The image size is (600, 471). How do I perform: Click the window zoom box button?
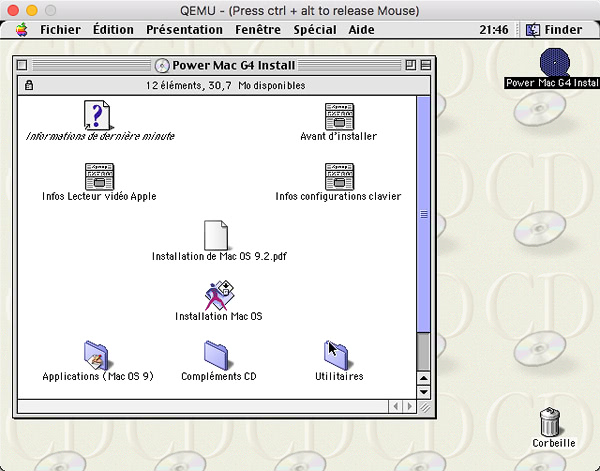click(x=411, y=65)
